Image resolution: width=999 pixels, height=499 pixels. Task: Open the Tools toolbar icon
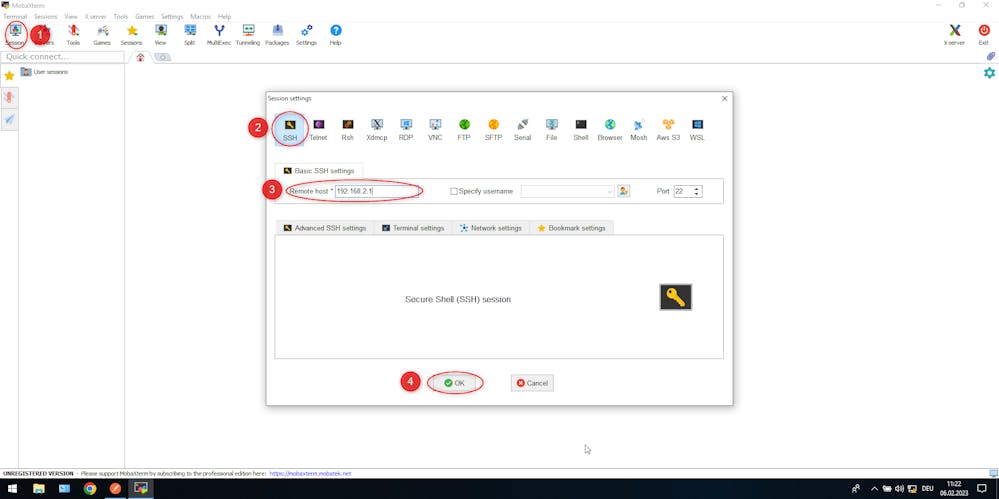[x=73, y=34]
